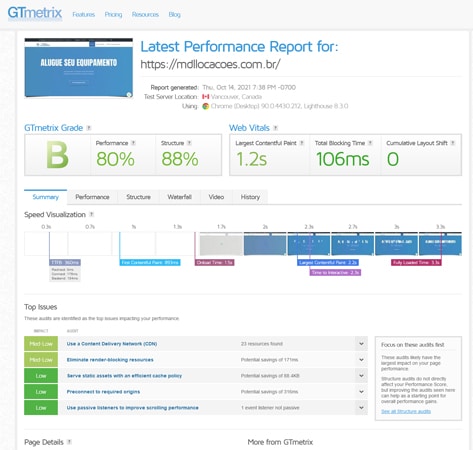This screenshot has width=473, height=450.
Task: Click the B grade letter
Action: (57, 155)
